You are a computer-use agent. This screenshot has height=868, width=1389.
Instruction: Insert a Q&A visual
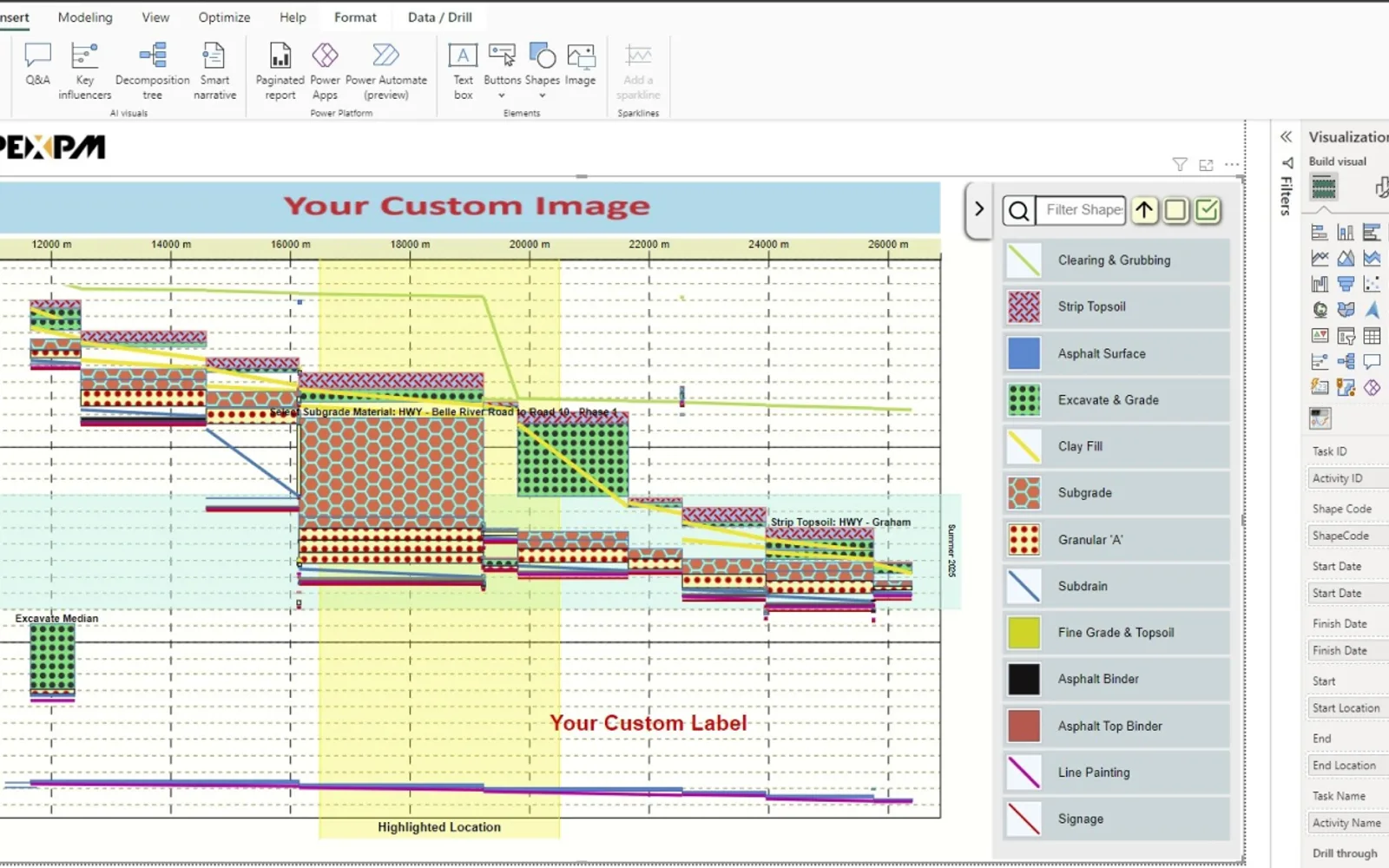pos(37,65)
